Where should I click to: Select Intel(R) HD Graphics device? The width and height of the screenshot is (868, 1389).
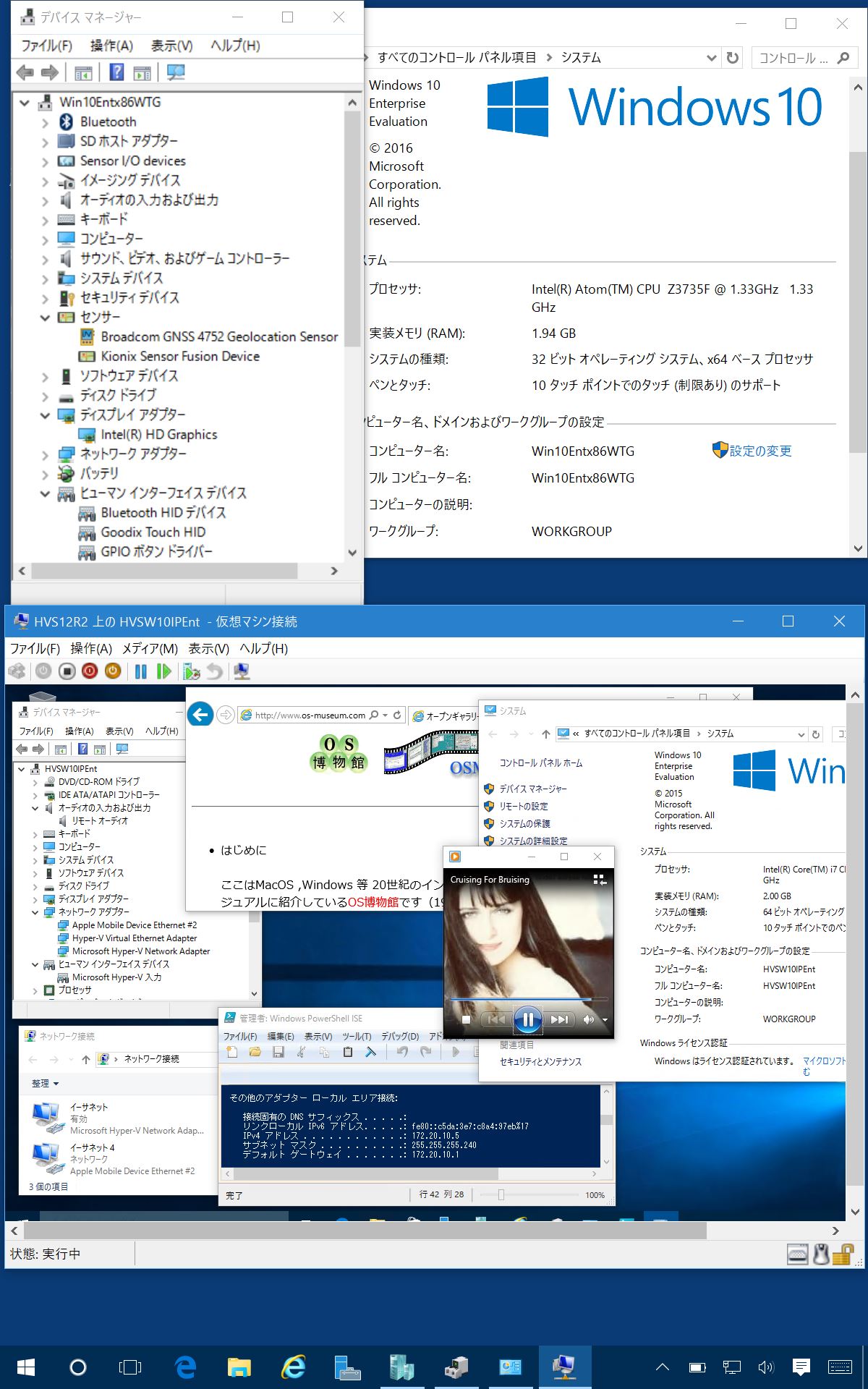pos(159,434)
